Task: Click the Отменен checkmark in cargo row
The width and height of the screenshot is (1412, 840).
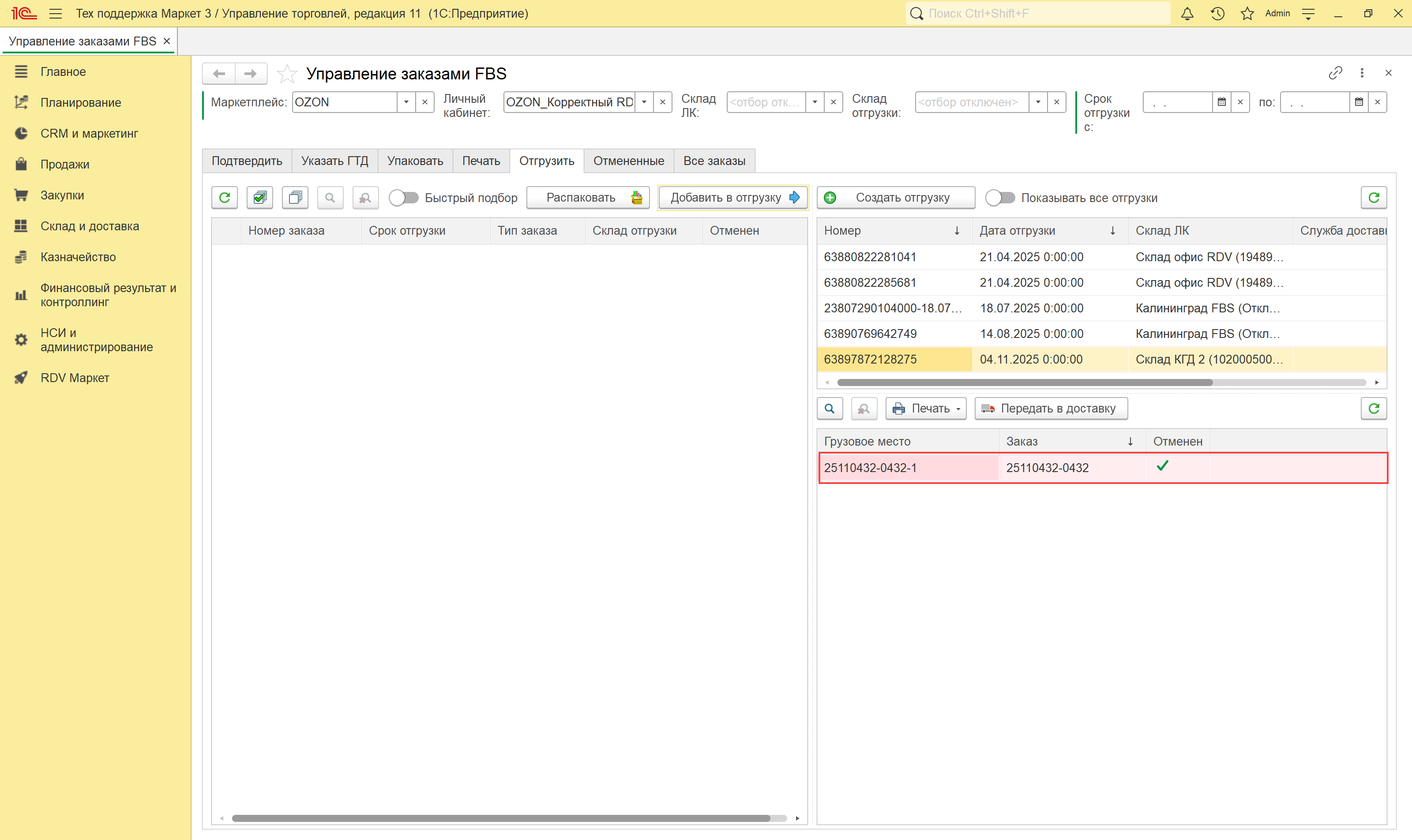Action: [x=1162, y=466]
